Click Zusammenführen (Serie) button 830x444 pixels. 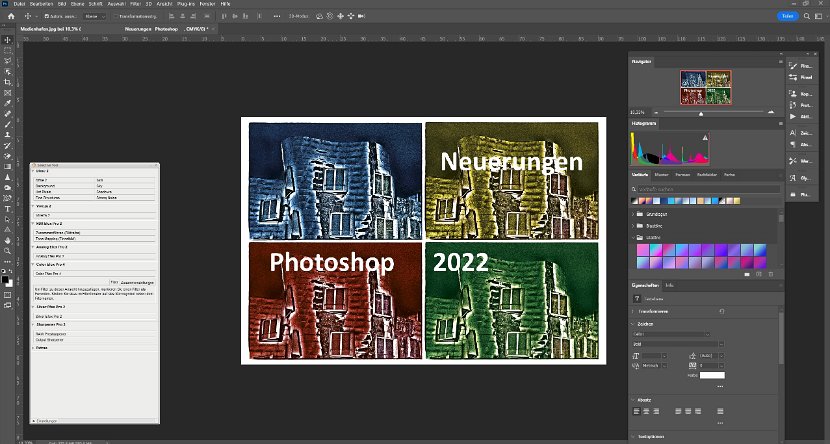click(x=95, y=232)
